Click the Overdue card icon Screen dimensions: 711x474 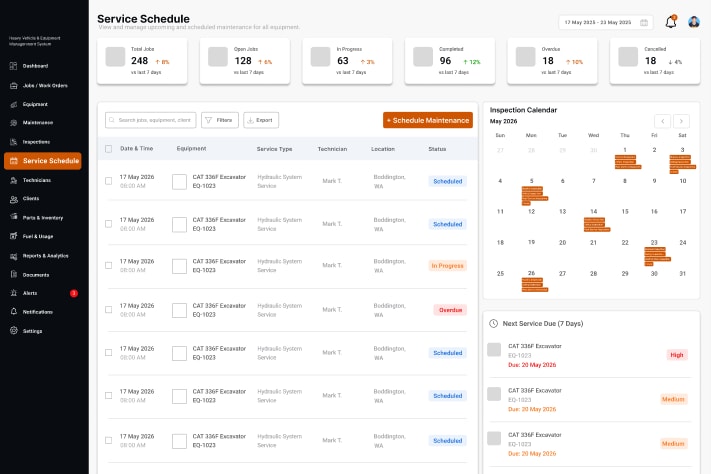[526, 57]
